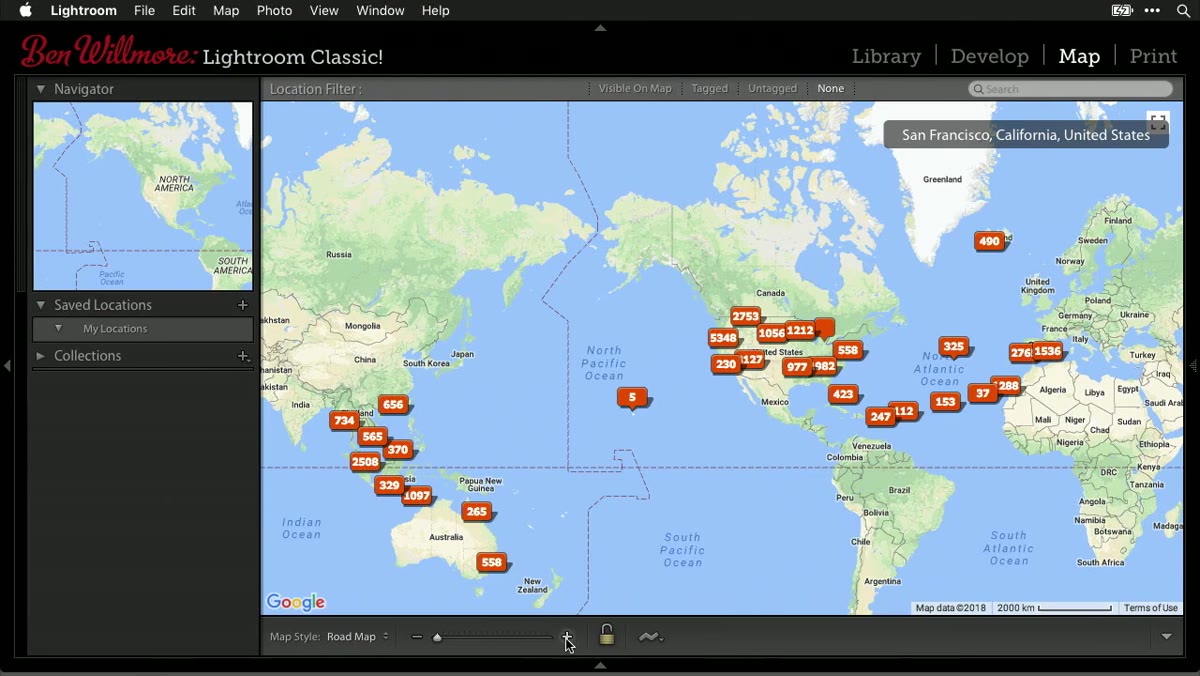Add a new saved location
The width and height of the screenshot is (1200, 676).
click(x=242, y=305)
